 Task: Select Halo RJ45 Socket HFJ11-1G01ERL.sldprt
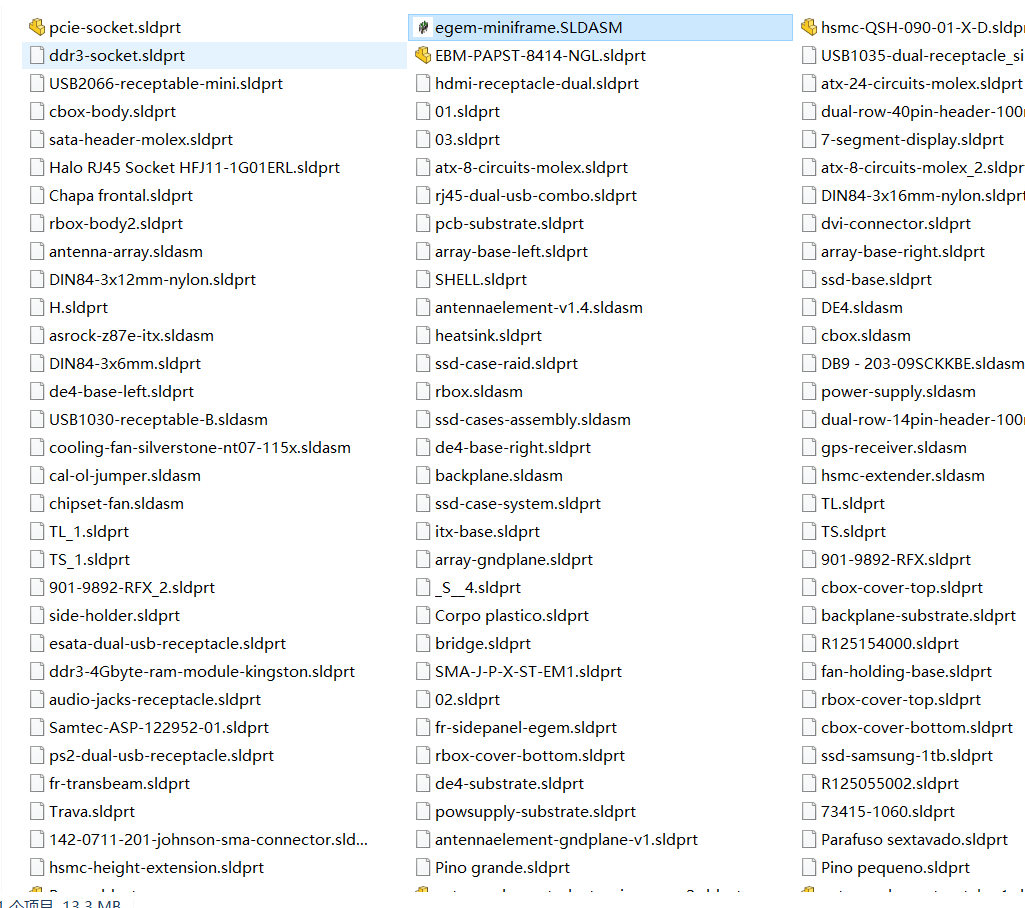point(194,167)
